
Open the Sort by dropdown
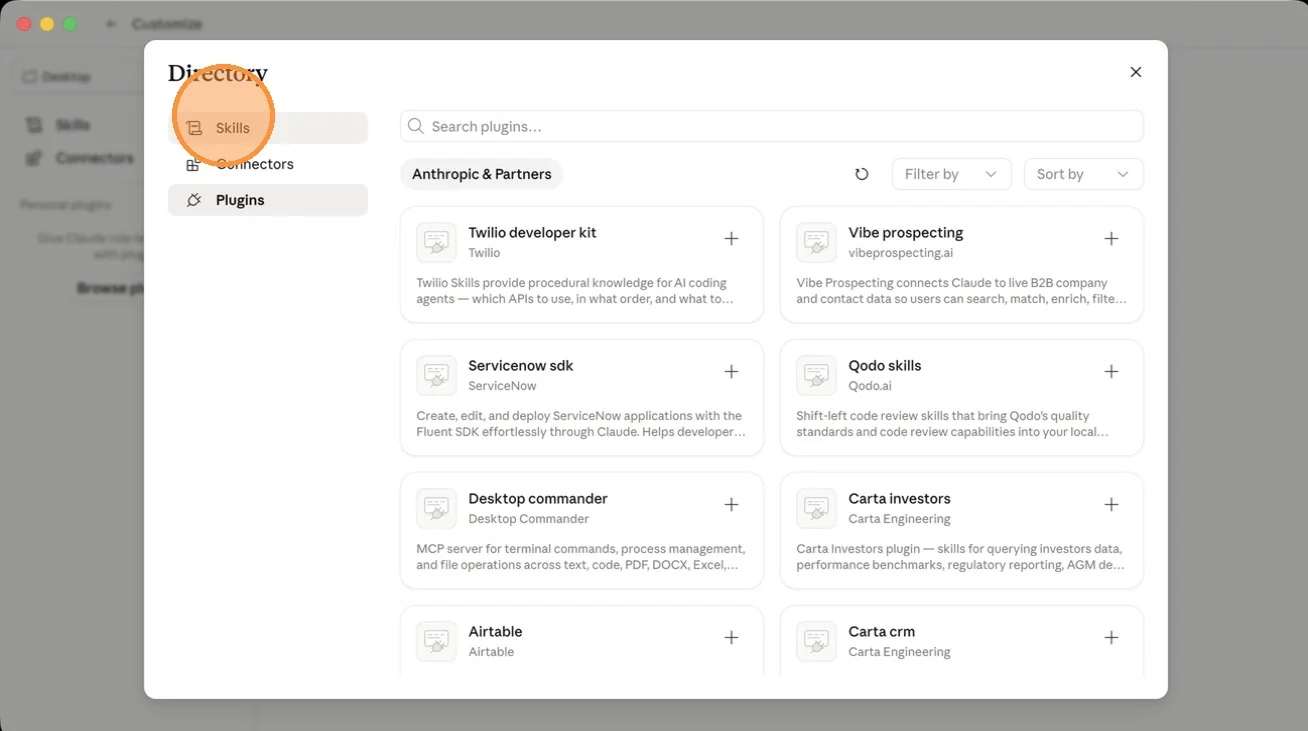[x=1083, y=174]
